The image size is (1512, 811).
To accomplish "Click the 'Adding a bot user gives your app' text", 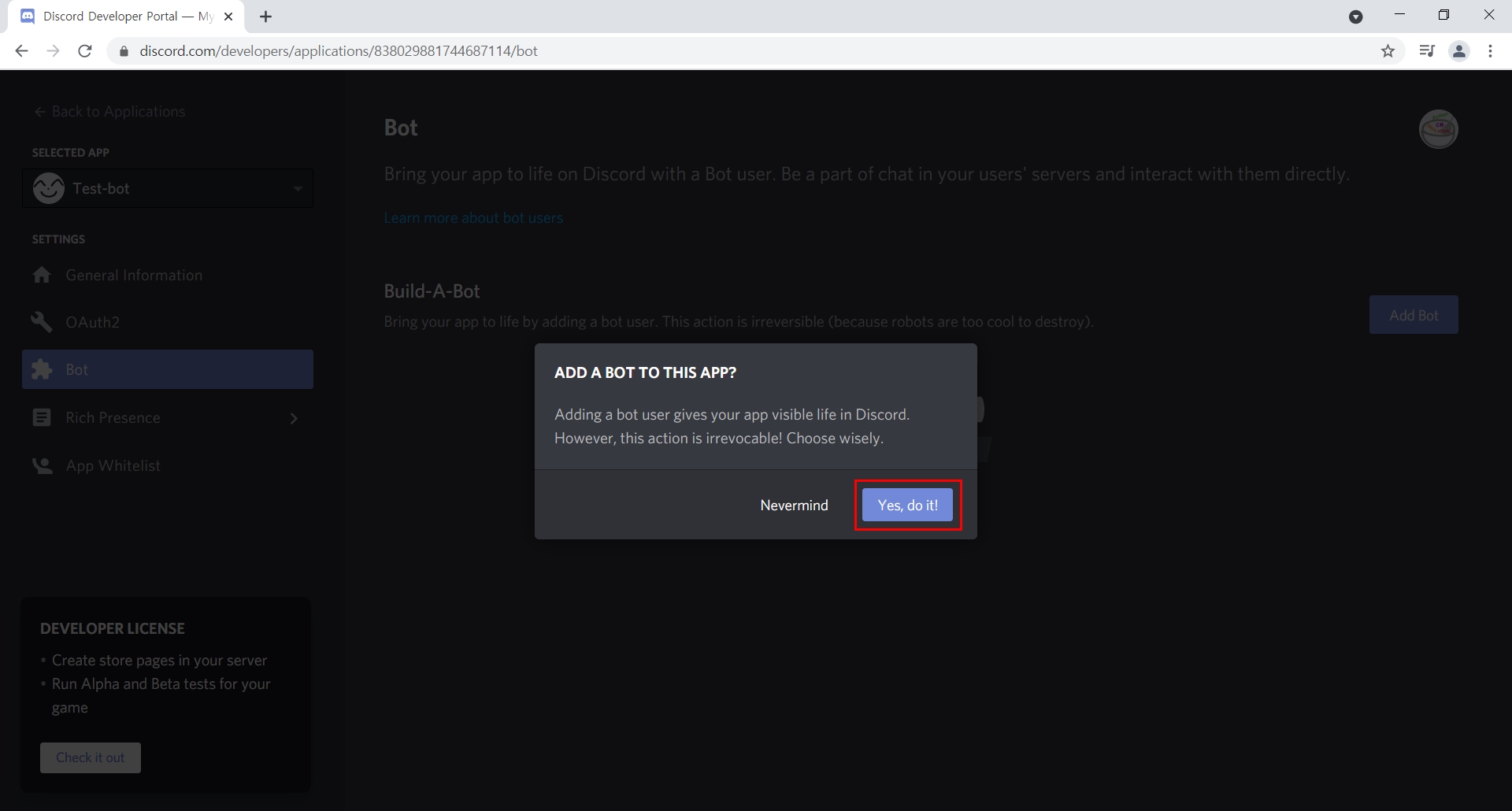I will 732,414.
